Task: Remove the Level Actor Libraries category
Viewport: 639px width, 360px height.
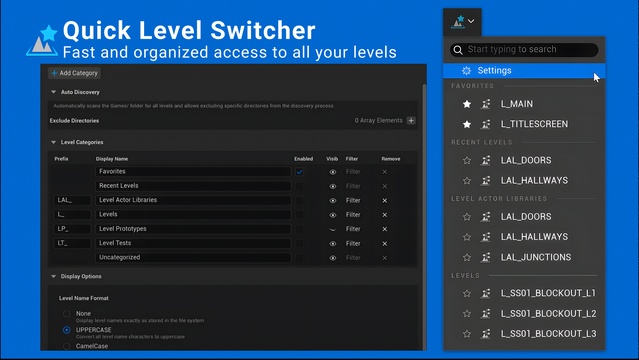Action: coord(385,201)
